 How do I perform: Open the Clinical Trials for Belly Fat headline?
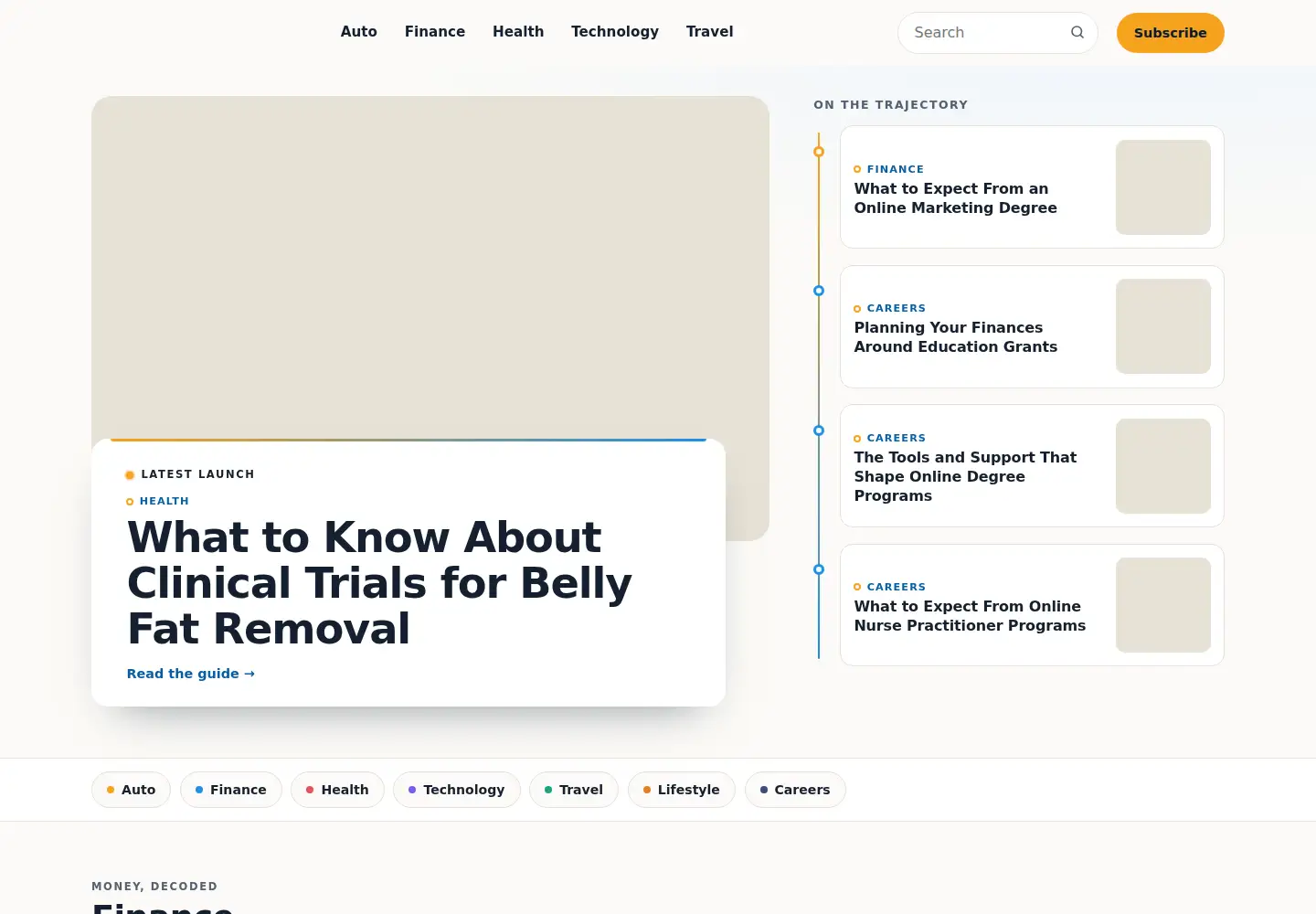[x=379, y=582]
